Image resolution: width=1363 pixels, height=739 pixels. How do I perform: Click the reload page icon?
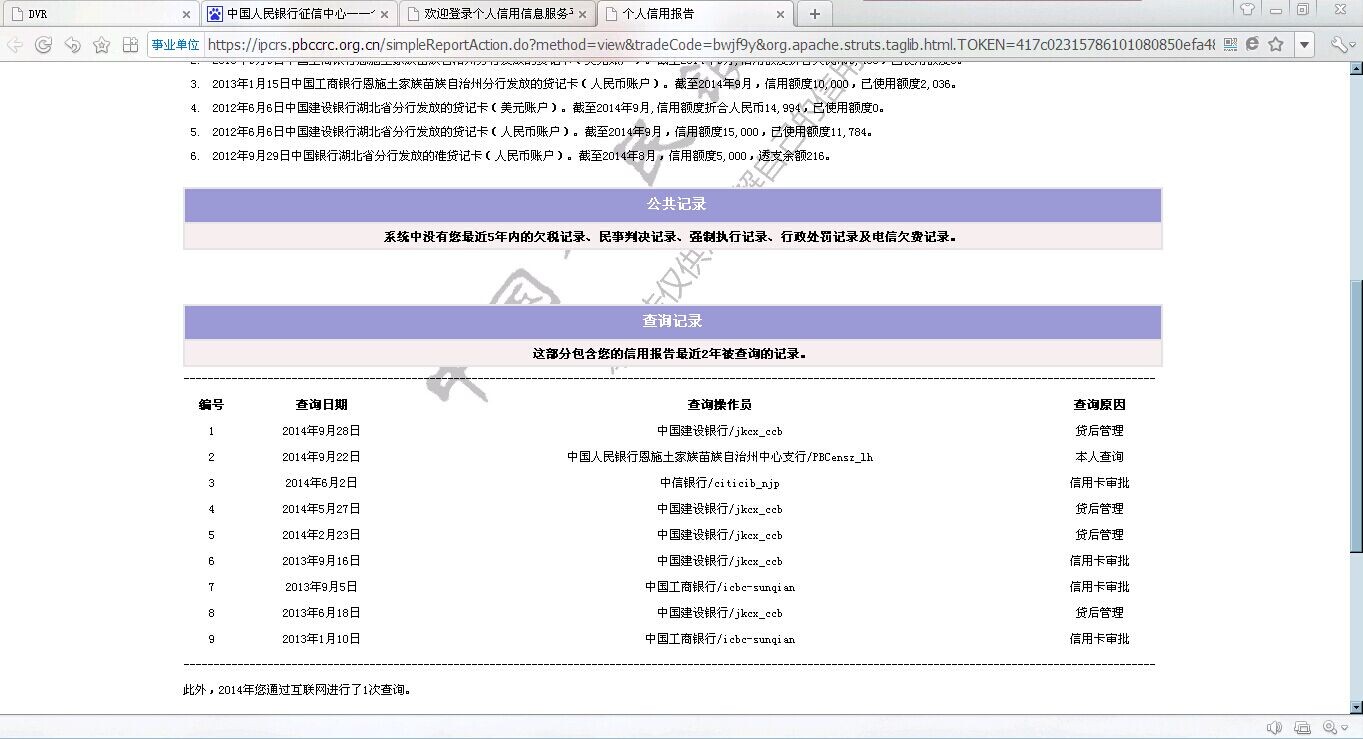click(x=43, y=45)
